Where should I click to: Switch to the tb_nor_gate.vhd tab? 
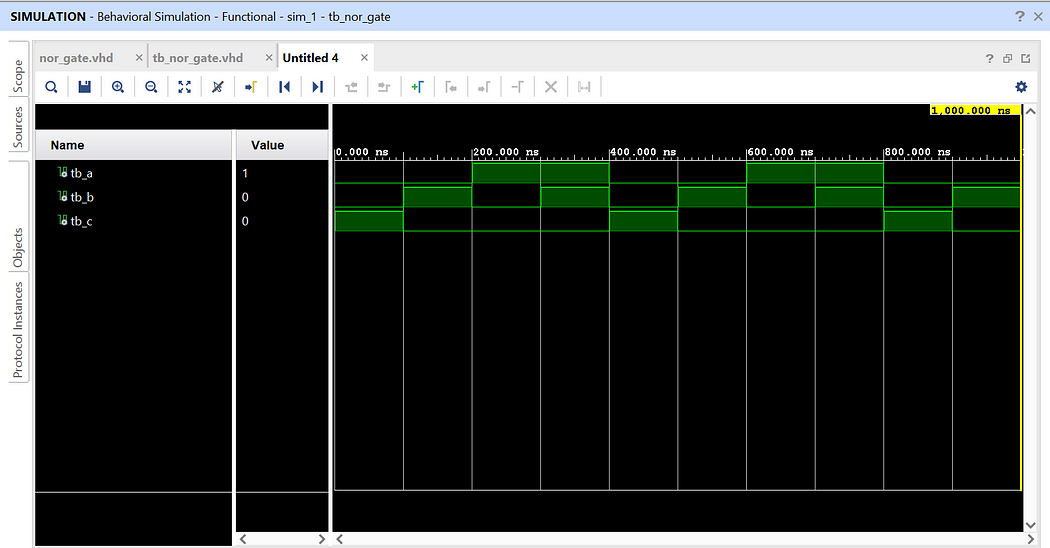click(x=198, y=58)
